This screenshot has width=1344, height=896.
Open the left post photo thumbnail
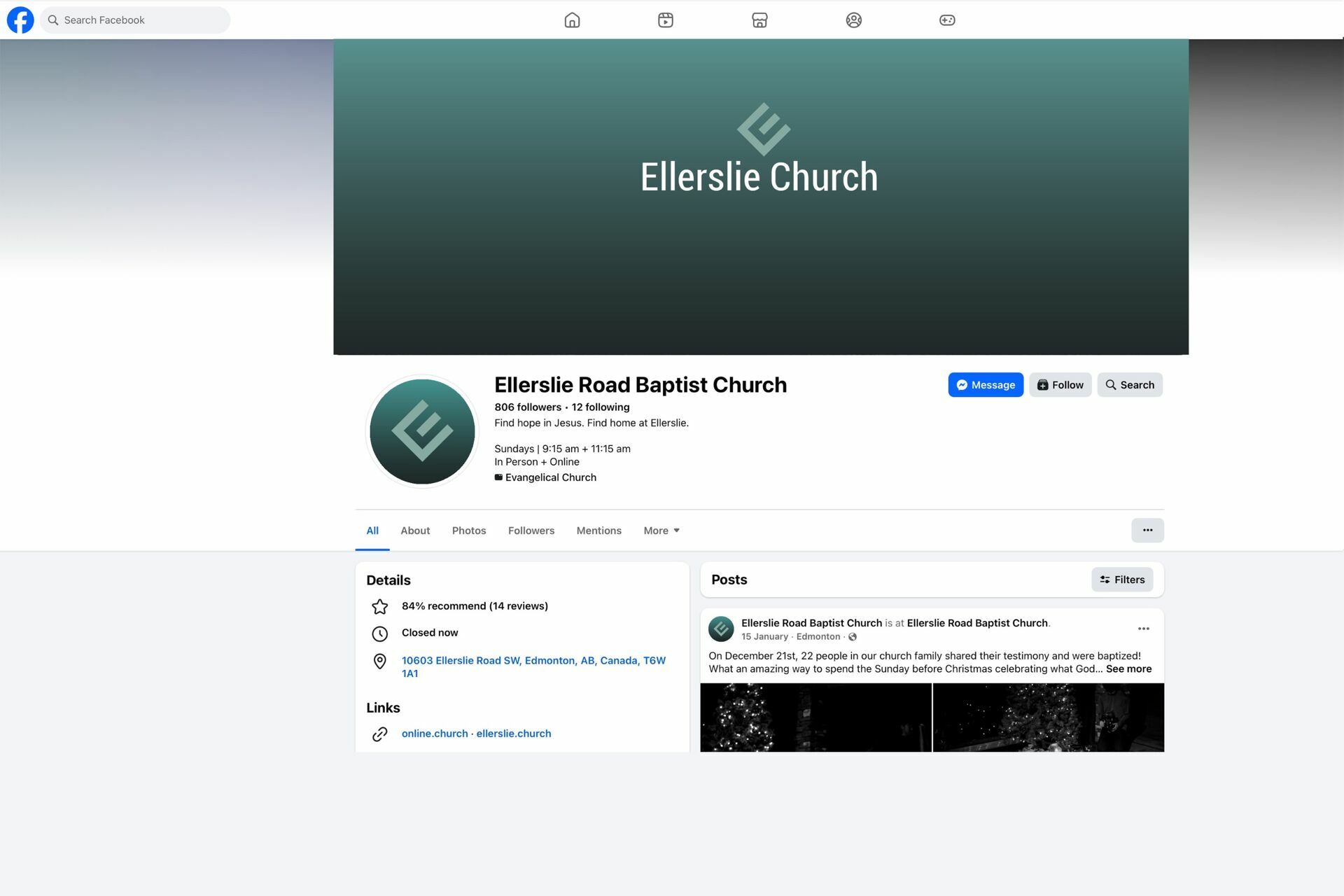pos(816,717)
